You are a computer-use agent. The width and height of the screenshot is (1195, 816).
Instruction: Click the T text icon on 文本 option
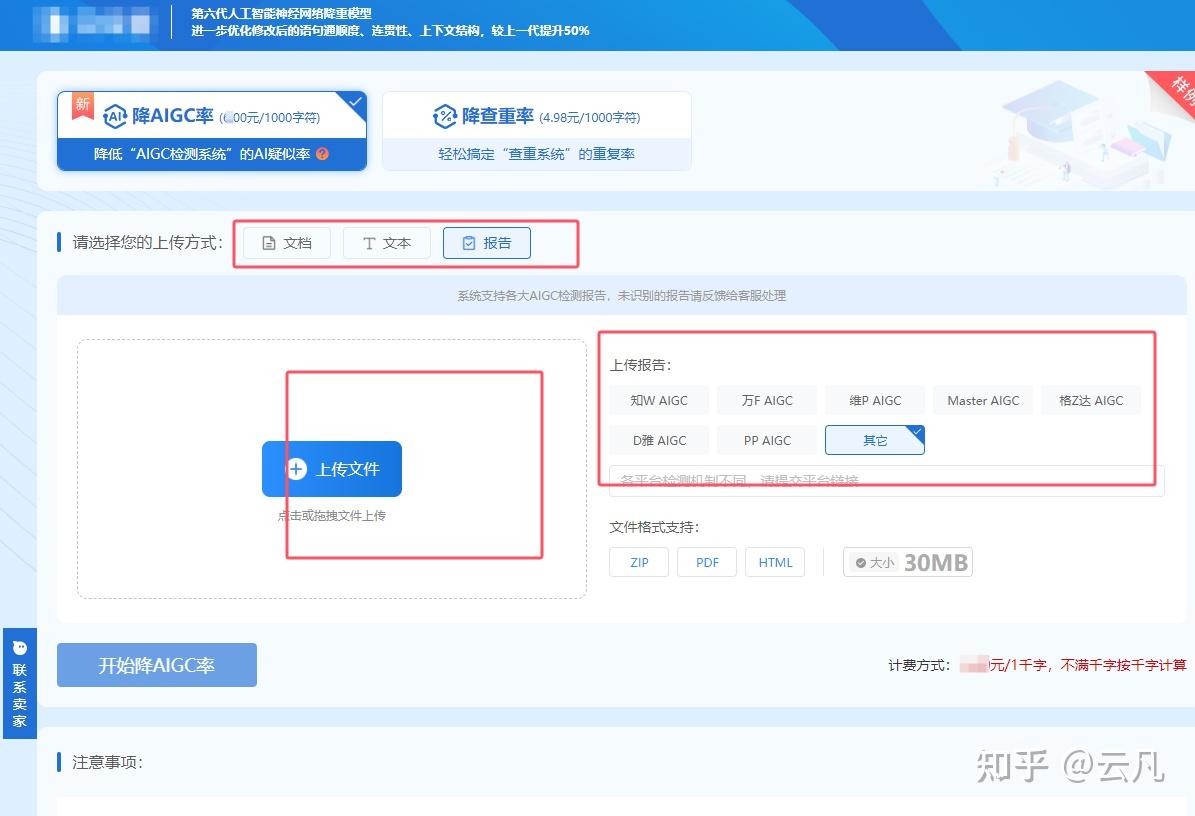(368, 242)
